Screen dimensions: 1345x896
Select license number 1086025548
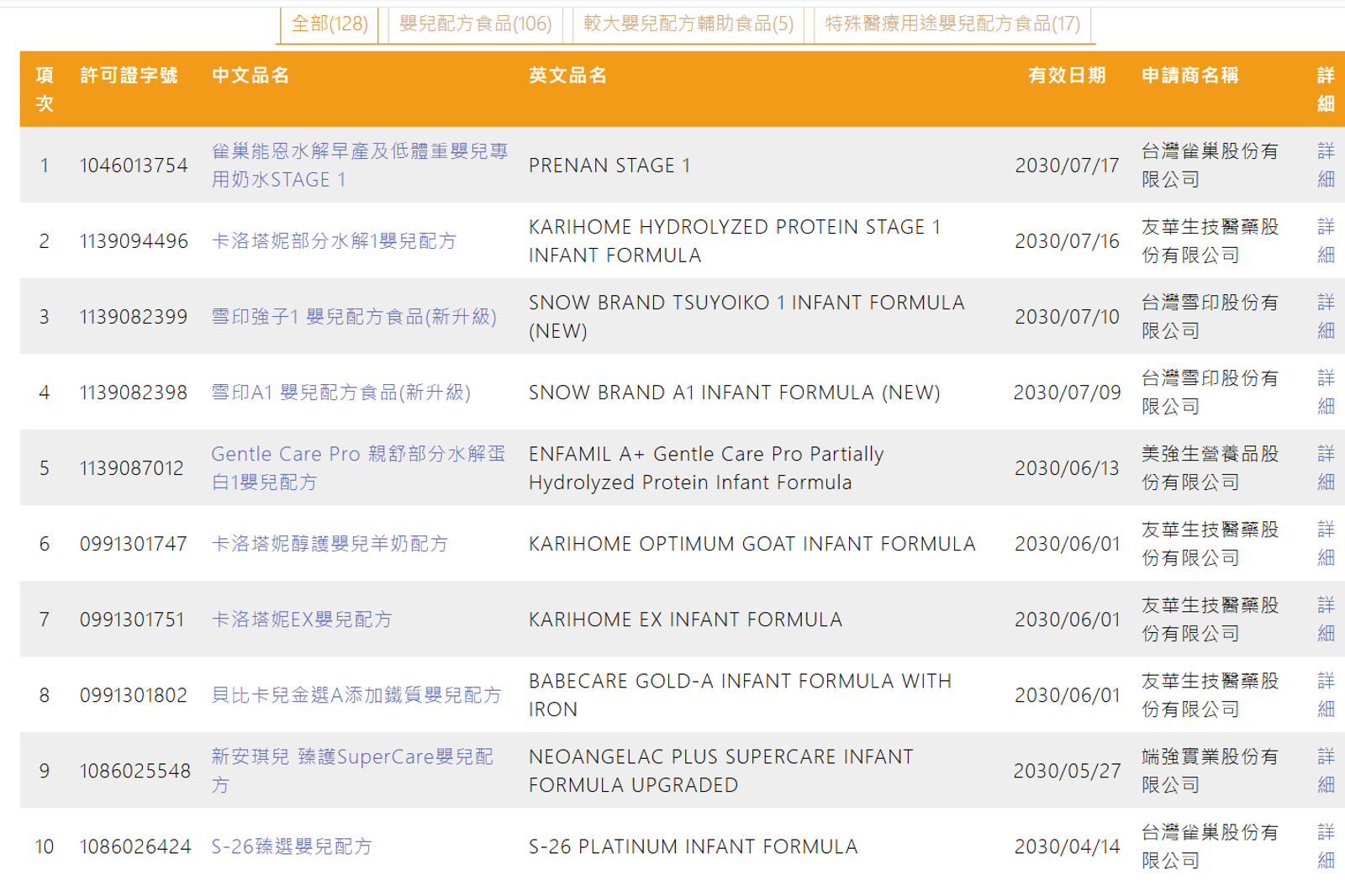coord(135,771)
